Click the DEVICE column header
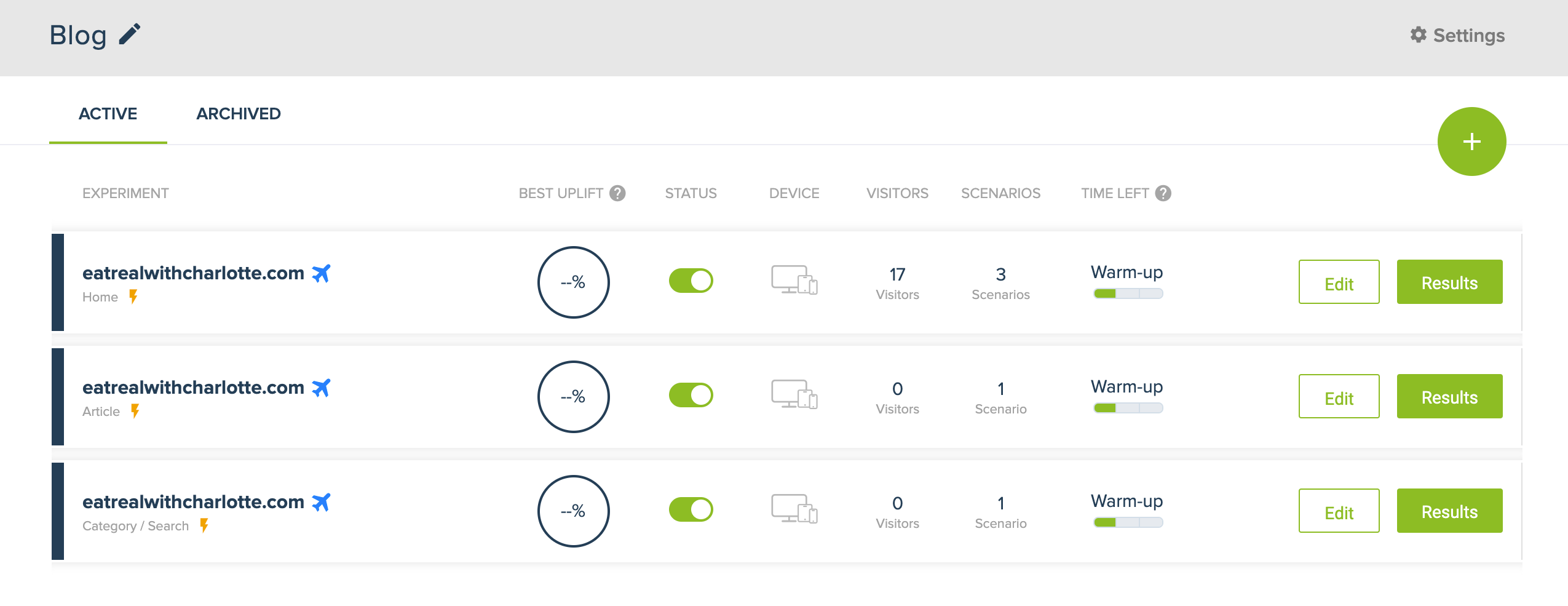Screen dimensions: 1568x606 (794, 193)
